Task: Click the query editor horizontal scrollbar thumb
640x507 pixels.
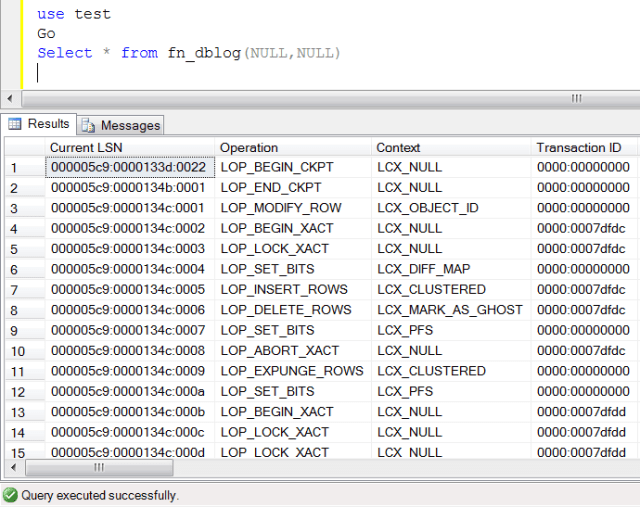Action: pos(575,98)
